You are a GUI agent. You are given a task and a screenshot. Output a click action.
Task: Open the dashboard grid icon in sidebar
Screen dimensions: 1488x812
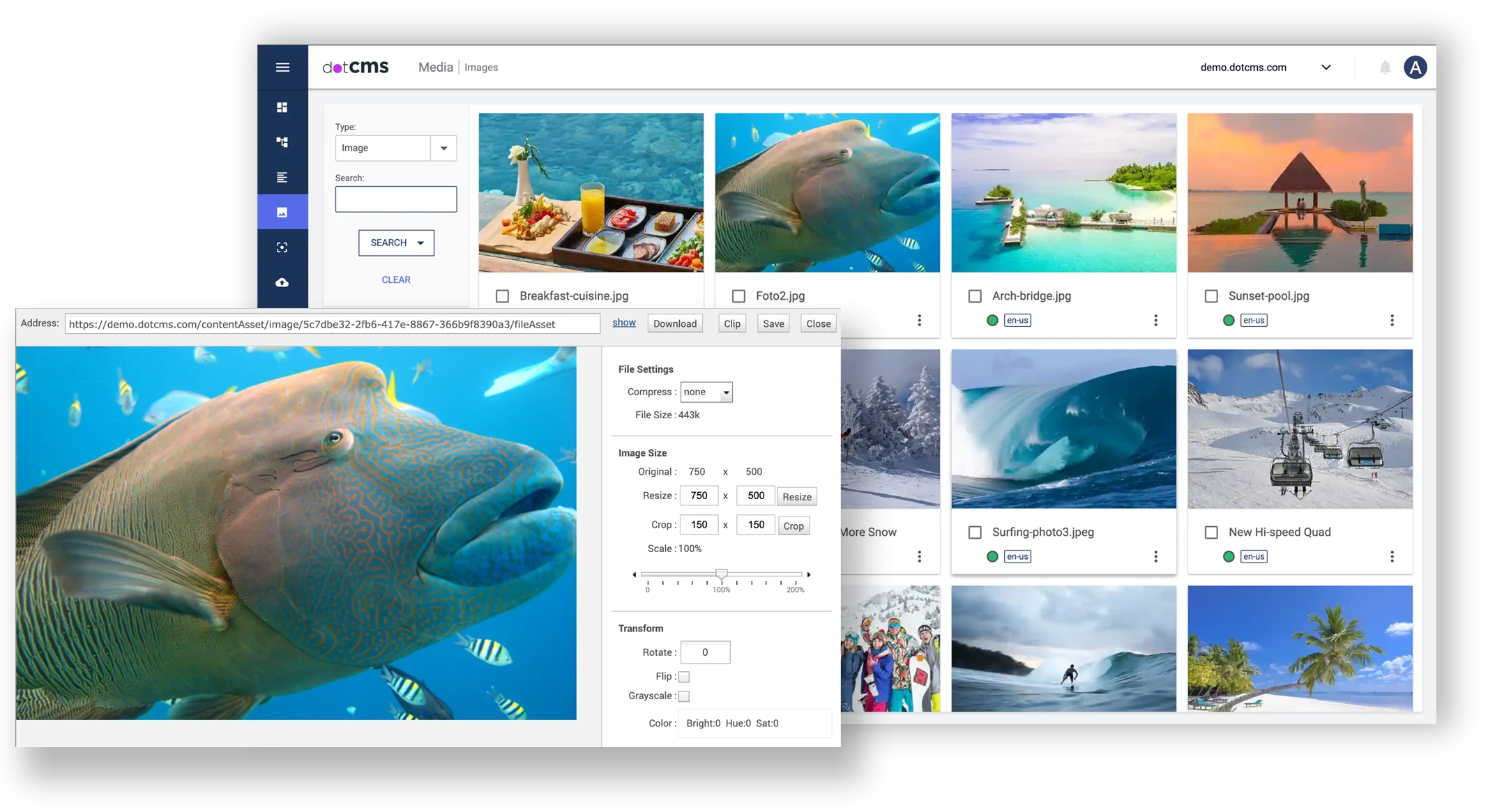282,107
